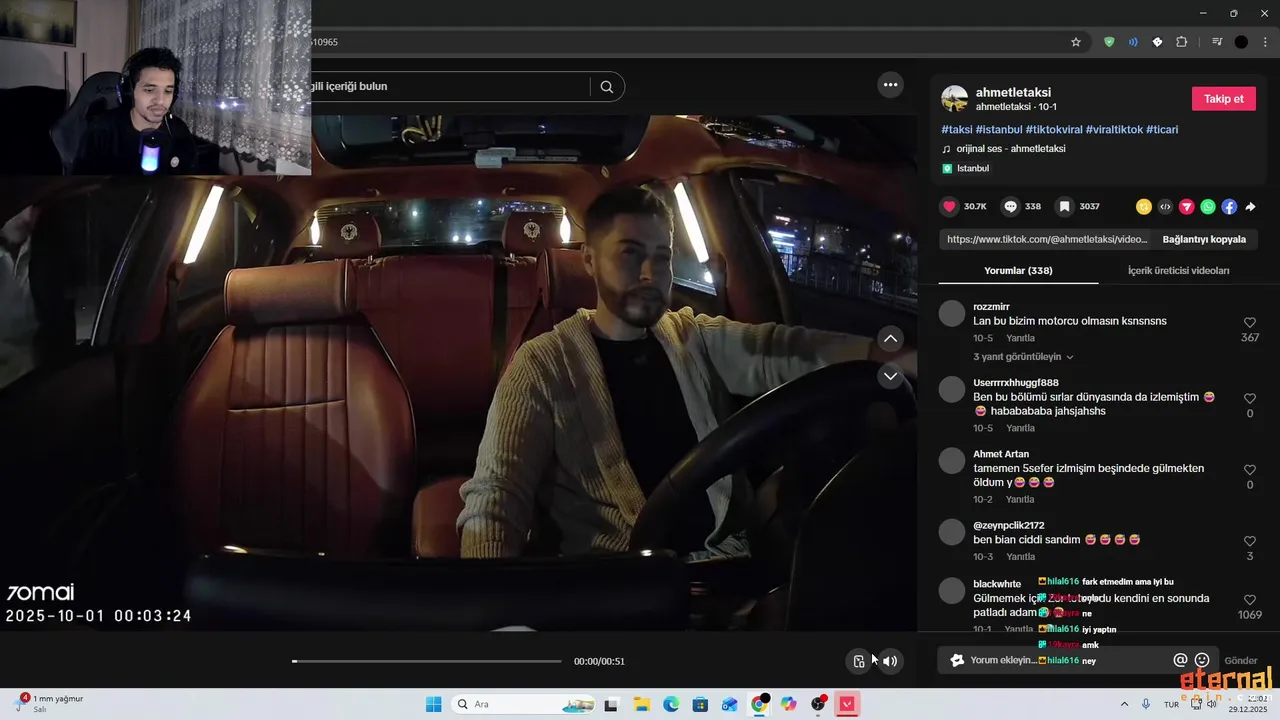The height and width of the screenshot is (720, 1280).
Task: Save the video with the bookmark icon
Action: [1065, 206]
